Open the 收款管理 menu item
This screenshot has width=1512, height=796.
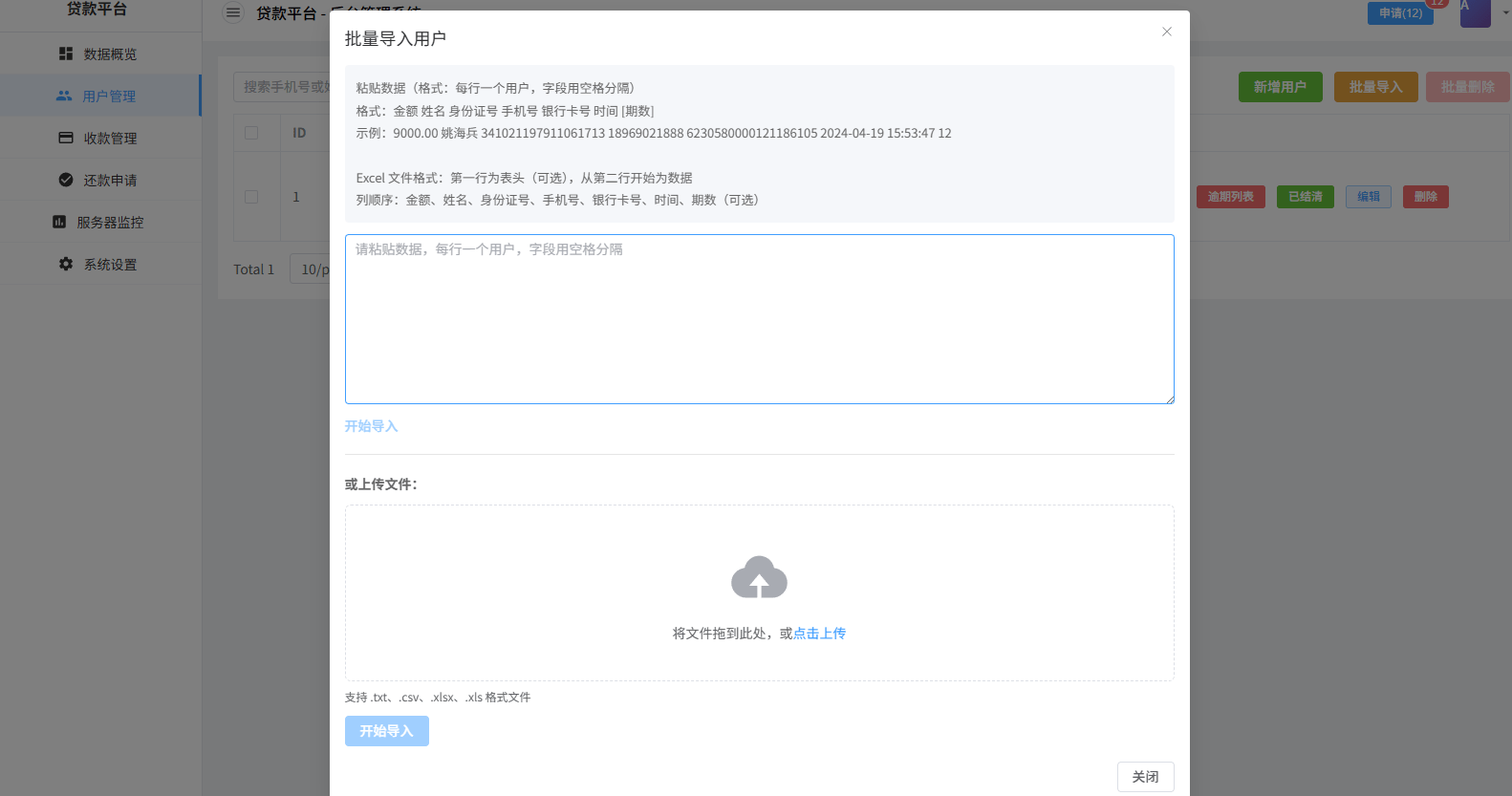coord(110,139)
